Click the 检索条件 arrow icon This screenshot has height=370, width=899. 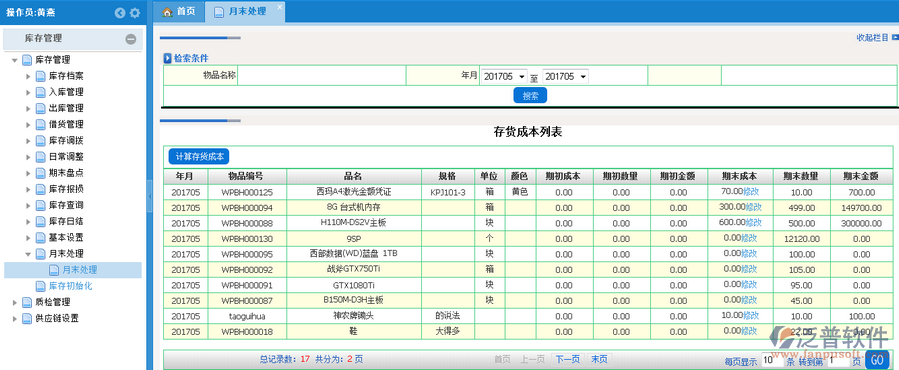point(167,58)
